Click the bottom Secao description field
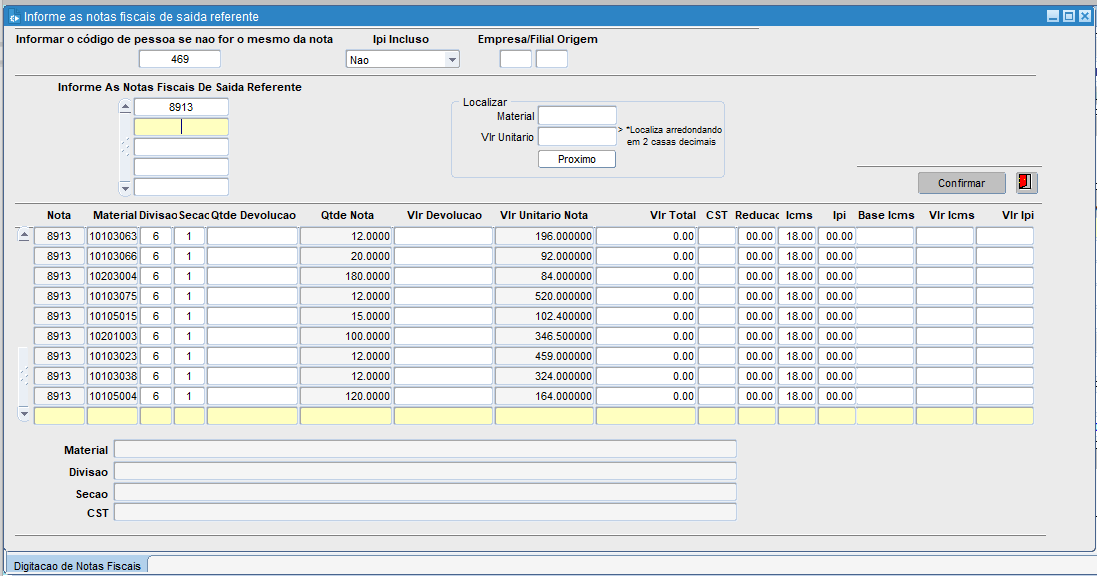Viewport: 1097px width, 576px height. click(x=425, y=493)
